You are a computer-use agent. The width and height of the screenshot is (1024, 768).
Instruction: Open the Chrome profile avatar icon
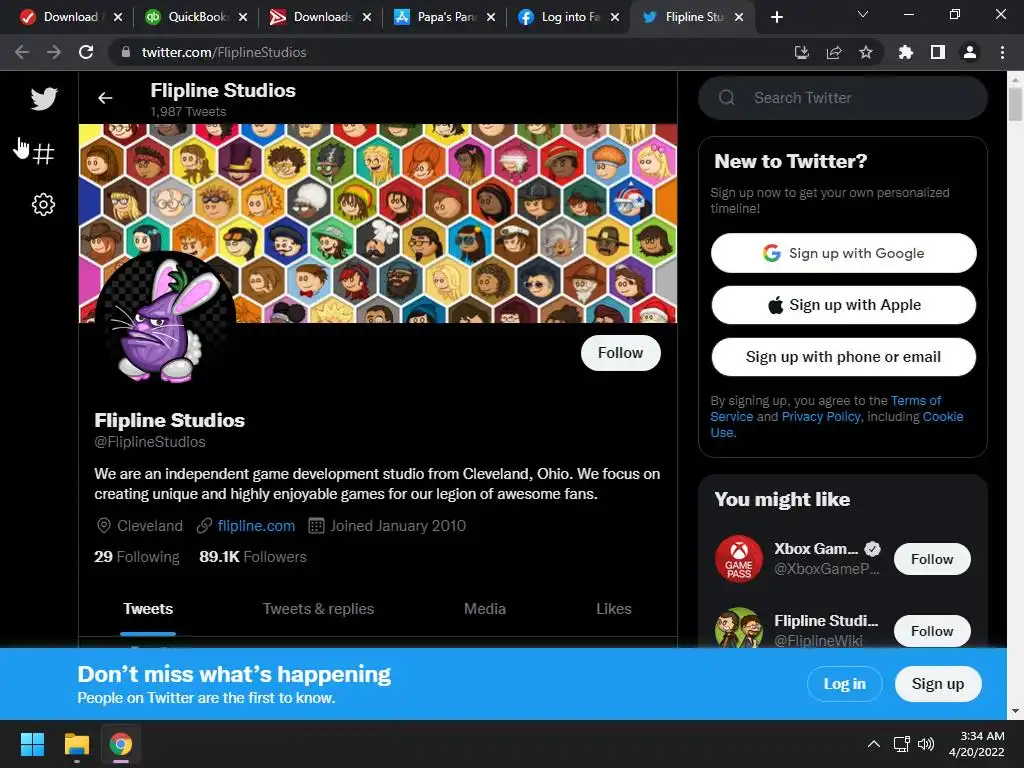[970, 52]
